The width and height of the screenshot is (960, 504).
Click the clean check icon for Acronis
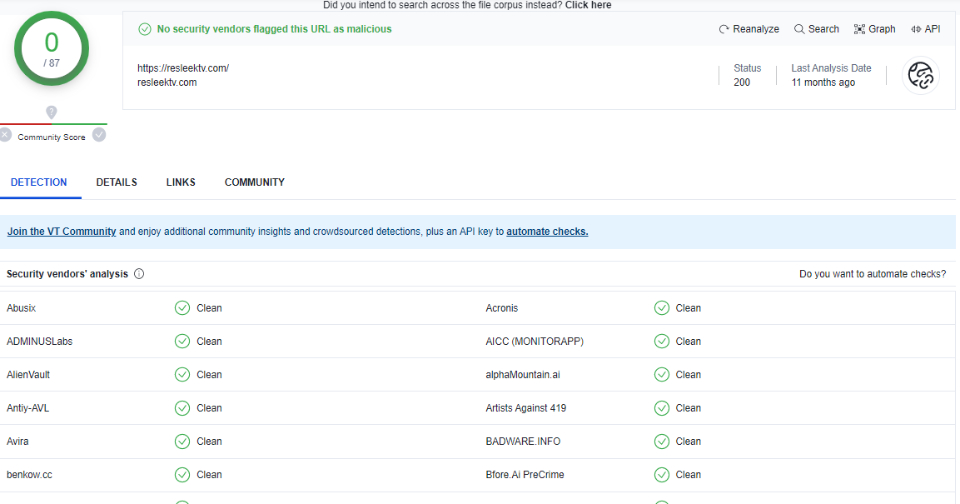pos(662,308)
